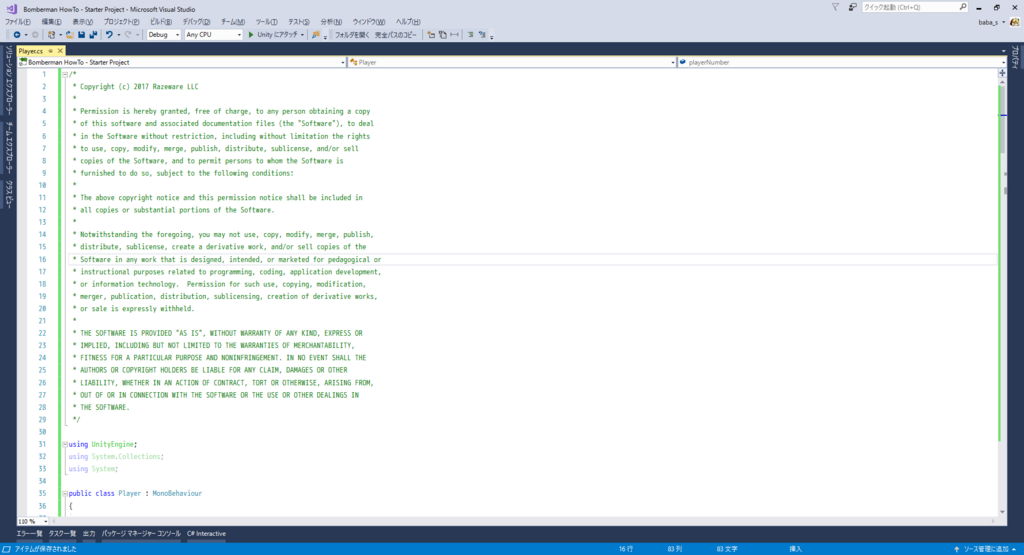The image size is (1024, 555).
Task: Open the デバッグ(D) menu
Action: (x=197, y=22)
